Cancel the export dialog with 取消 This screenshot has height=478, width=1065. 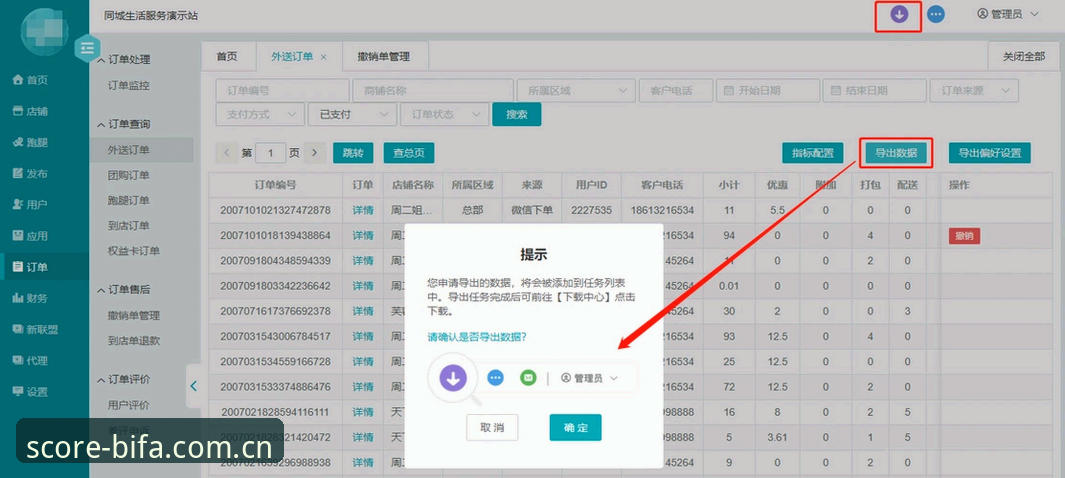coord(492,427)
